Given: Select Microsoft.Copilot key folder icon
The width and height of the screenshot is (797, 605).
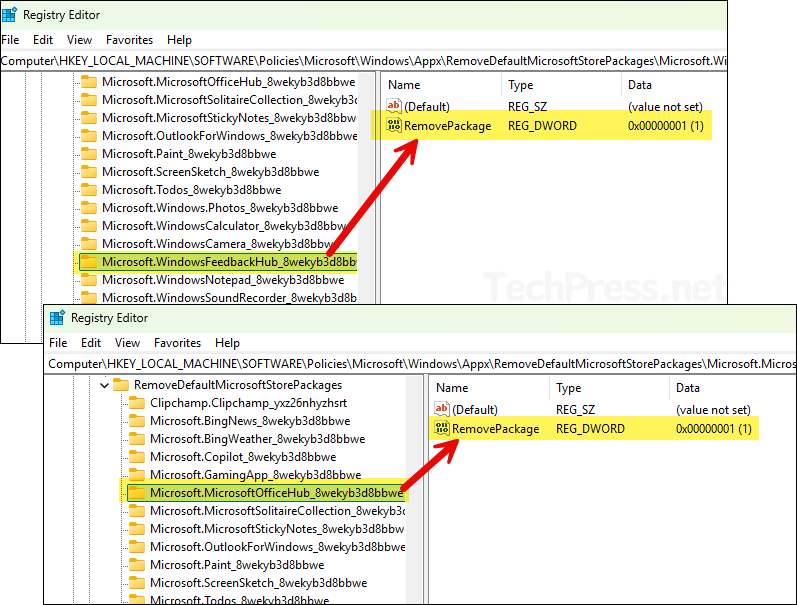Looking at the screenshot, I should (x=137, y=457).
